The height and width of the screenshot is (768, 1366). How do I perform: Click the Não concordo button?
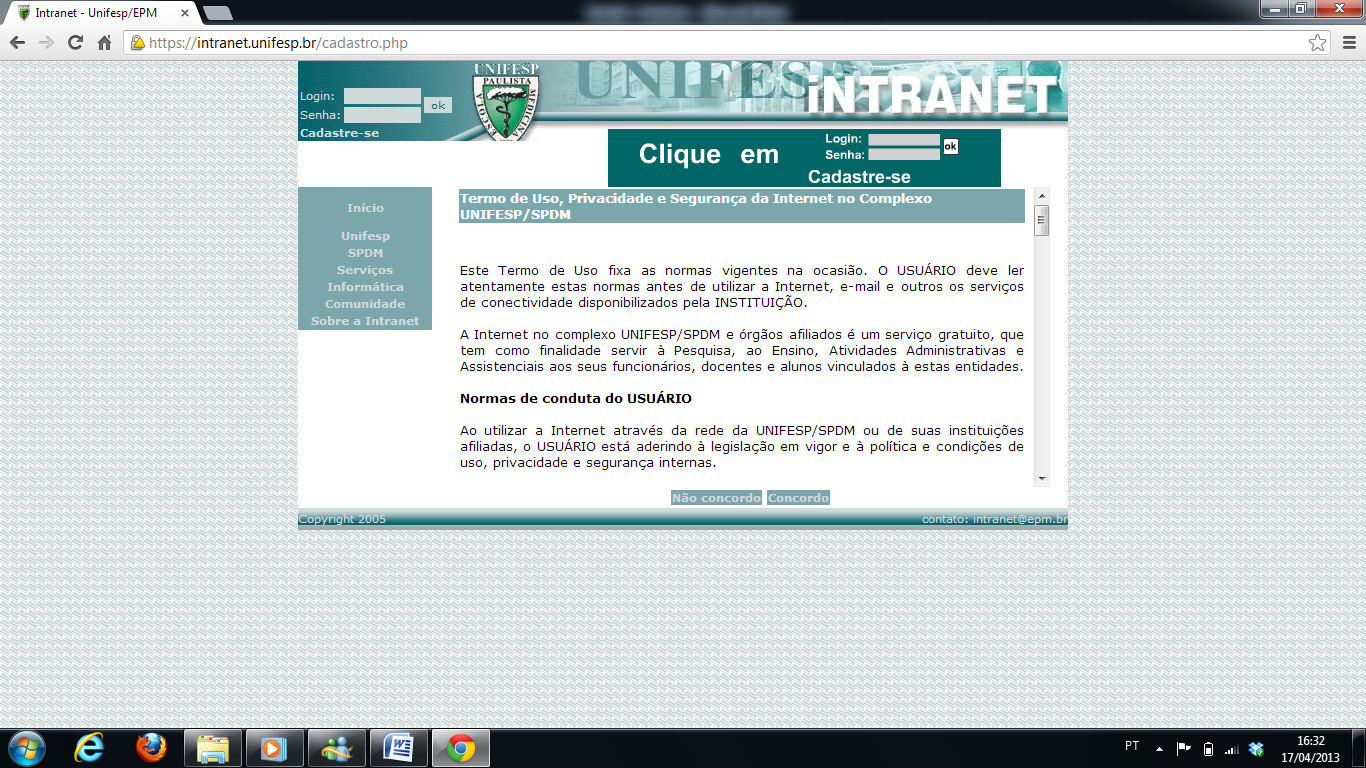click(x=716, y=498)
